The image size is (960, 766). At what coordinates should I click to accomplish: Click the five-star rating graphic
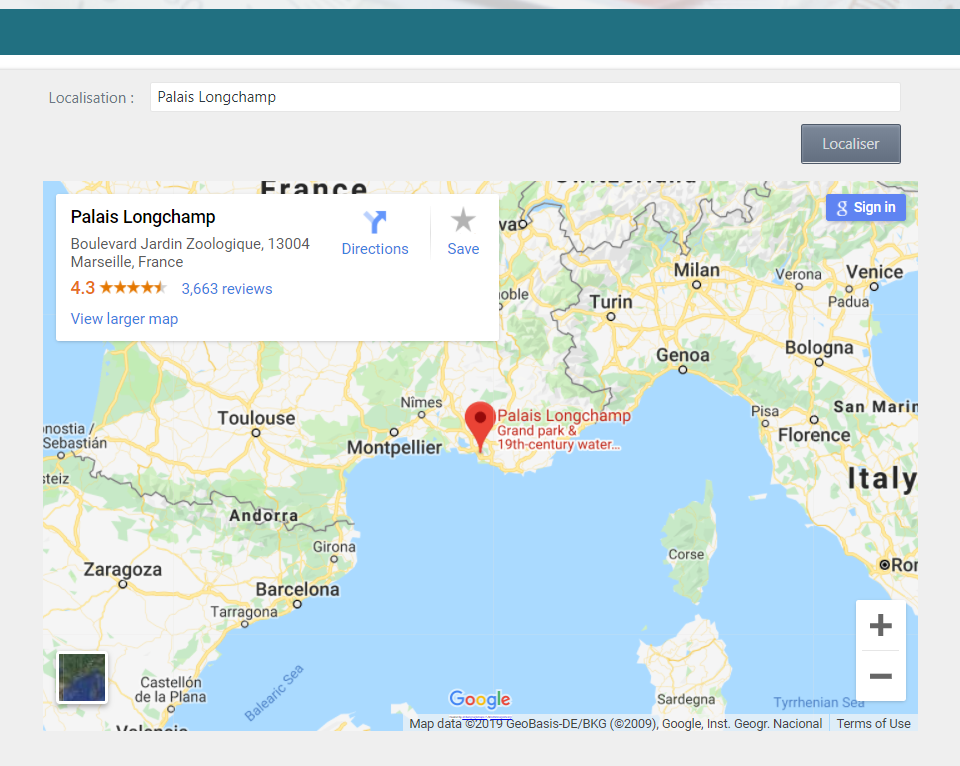click(x=133, y=288)
